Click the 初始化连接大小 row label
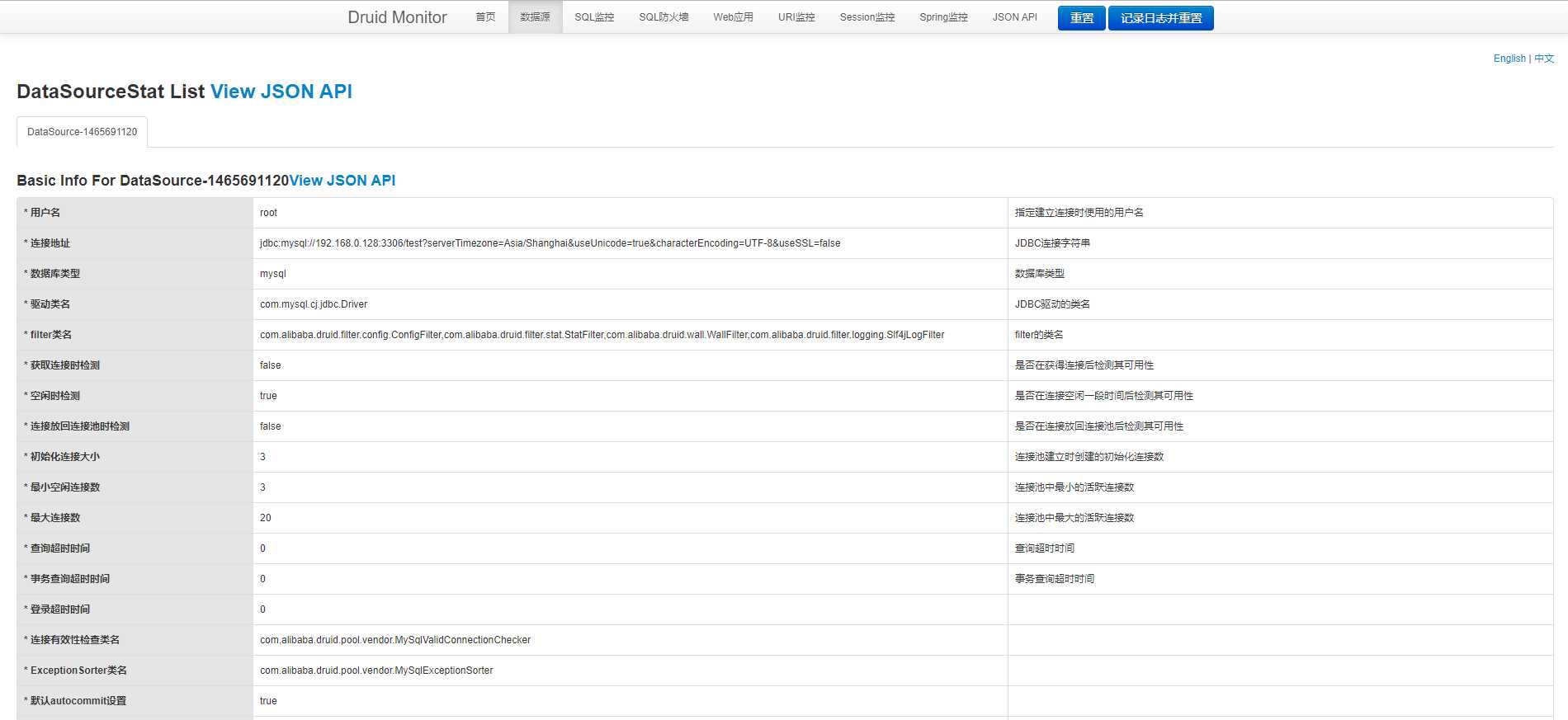 62,457
